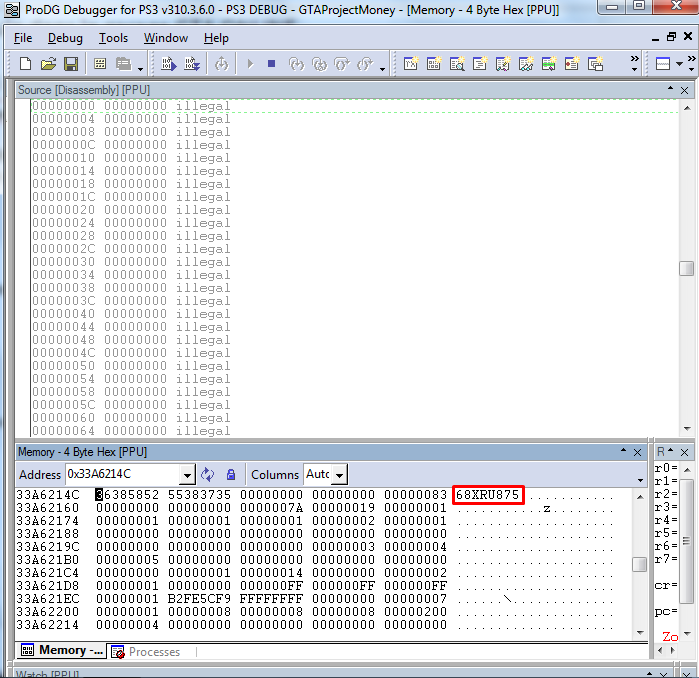
Task: Click the New file toolbar icon
Action: [x=25, y=64]
